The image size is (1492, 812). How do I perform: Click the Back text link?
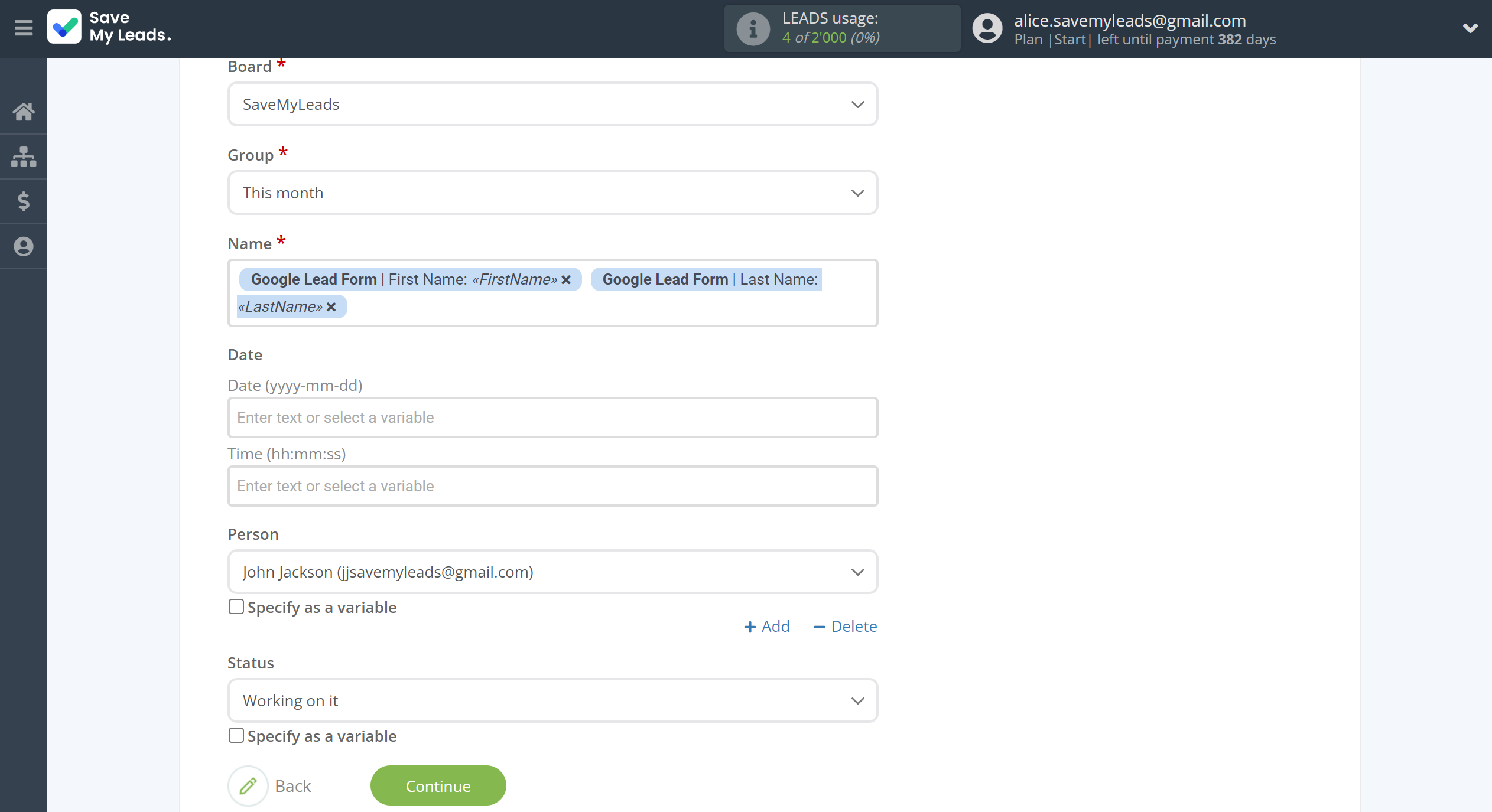tap(293, 786)
